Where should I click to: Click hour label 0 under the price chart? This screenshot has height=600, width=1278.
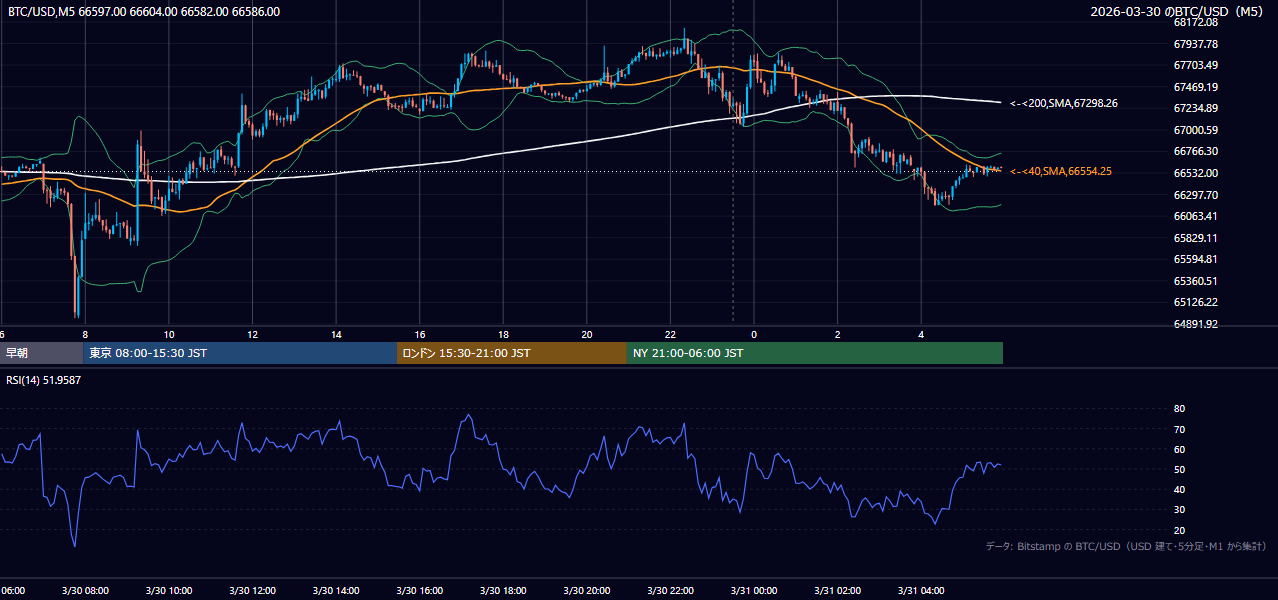(754, 334)
